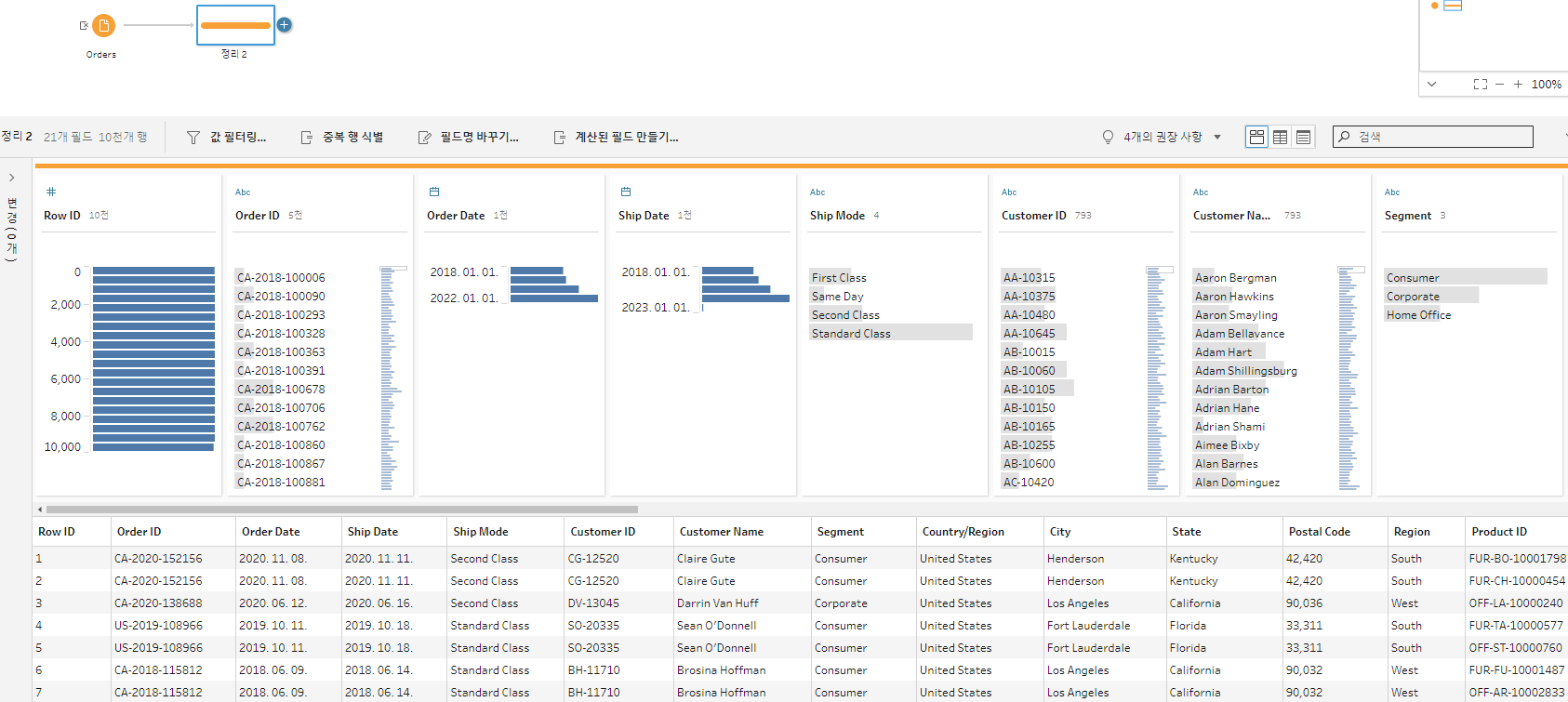1568x702 pixels.
Task: Click the 검색 search field
Action: (1433, 137)
